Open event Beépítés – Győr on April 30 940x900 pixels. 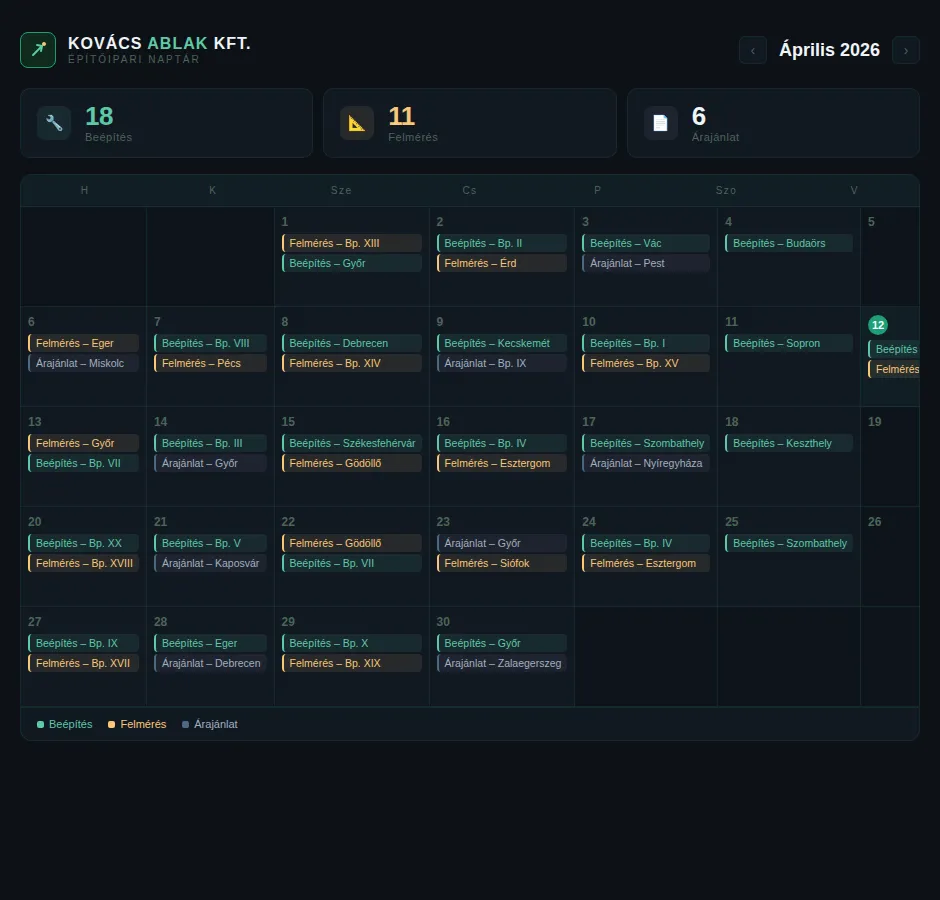[x=502, y=643]
